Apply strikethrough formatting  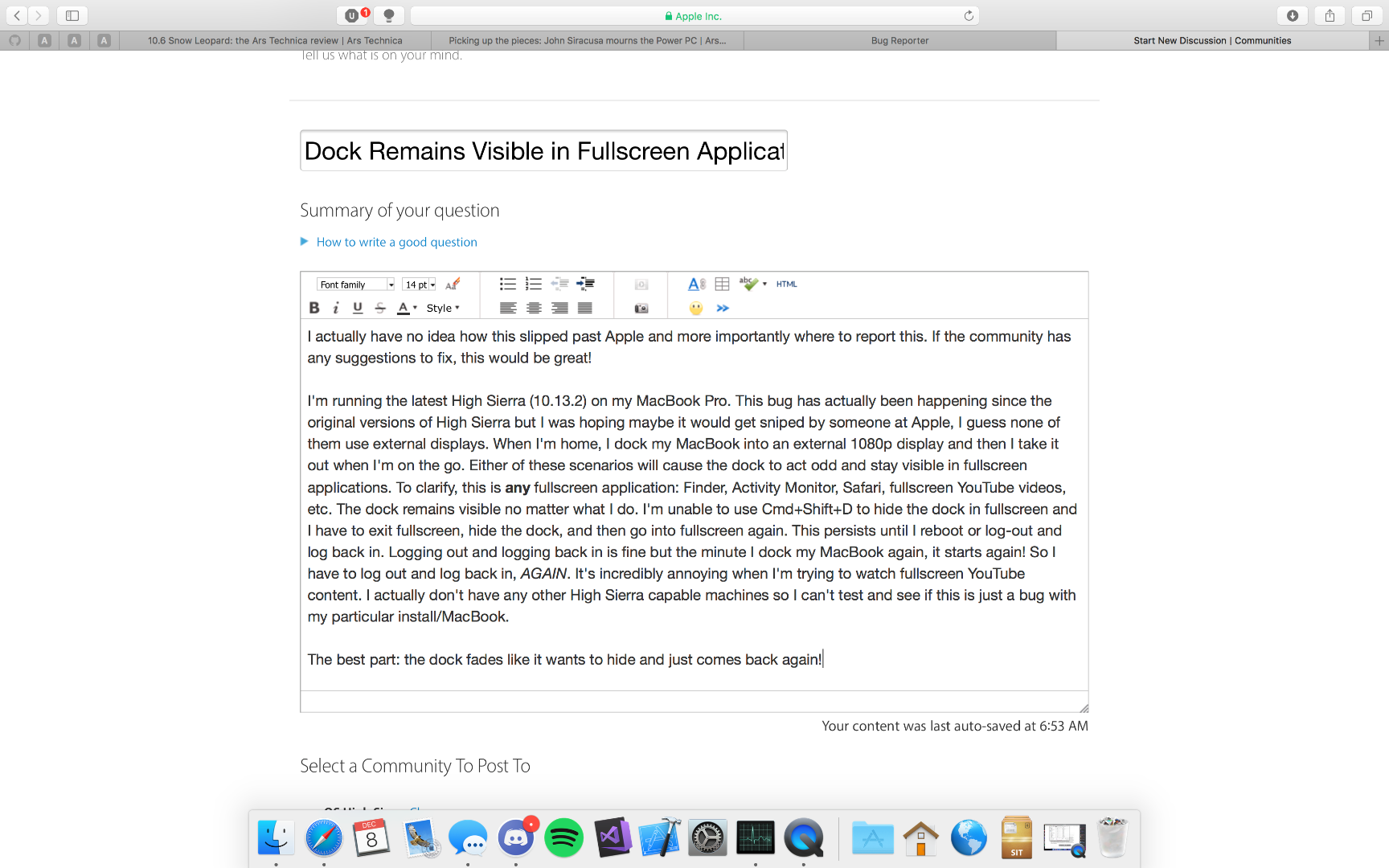pyautogui.click(x=380, y=308)
